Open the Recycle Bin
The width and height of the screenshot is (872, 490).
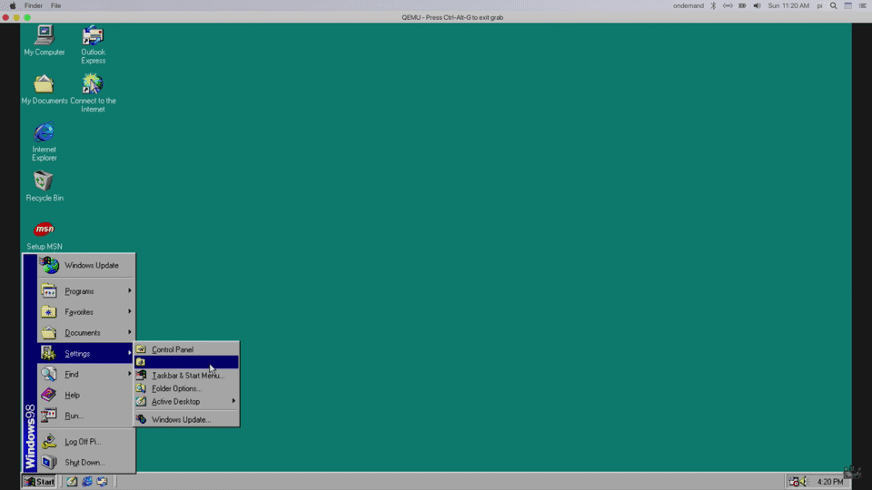point(44,181)
